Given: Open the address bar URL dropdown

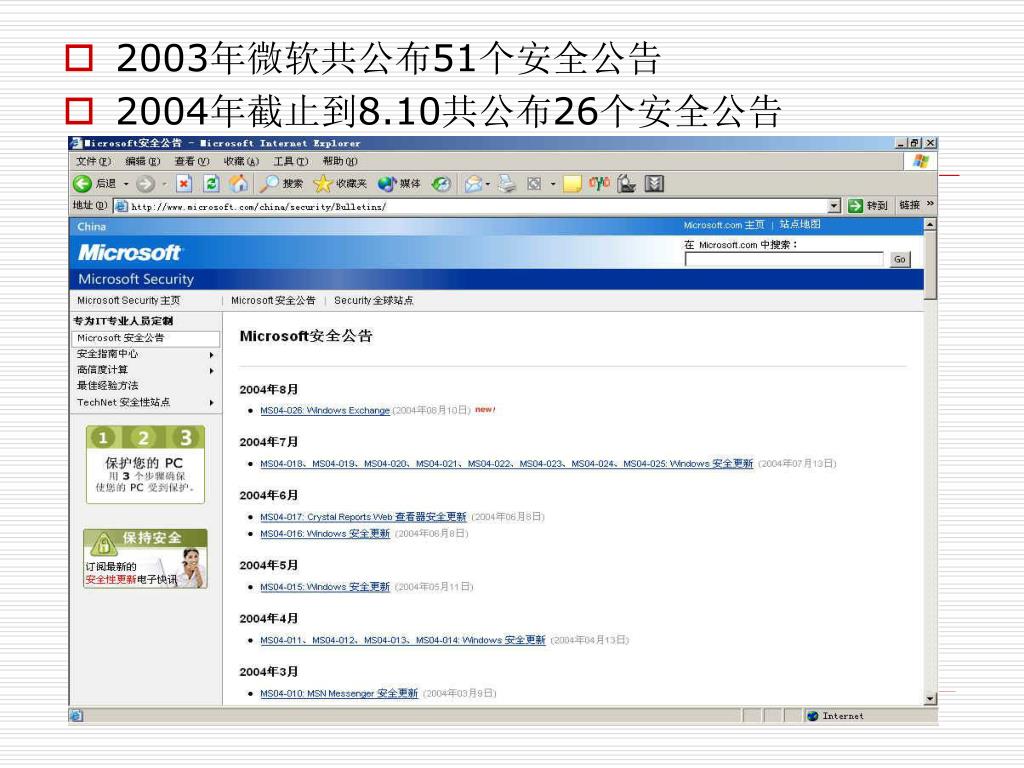Looking at the screenshot, I should click(834, 206).
